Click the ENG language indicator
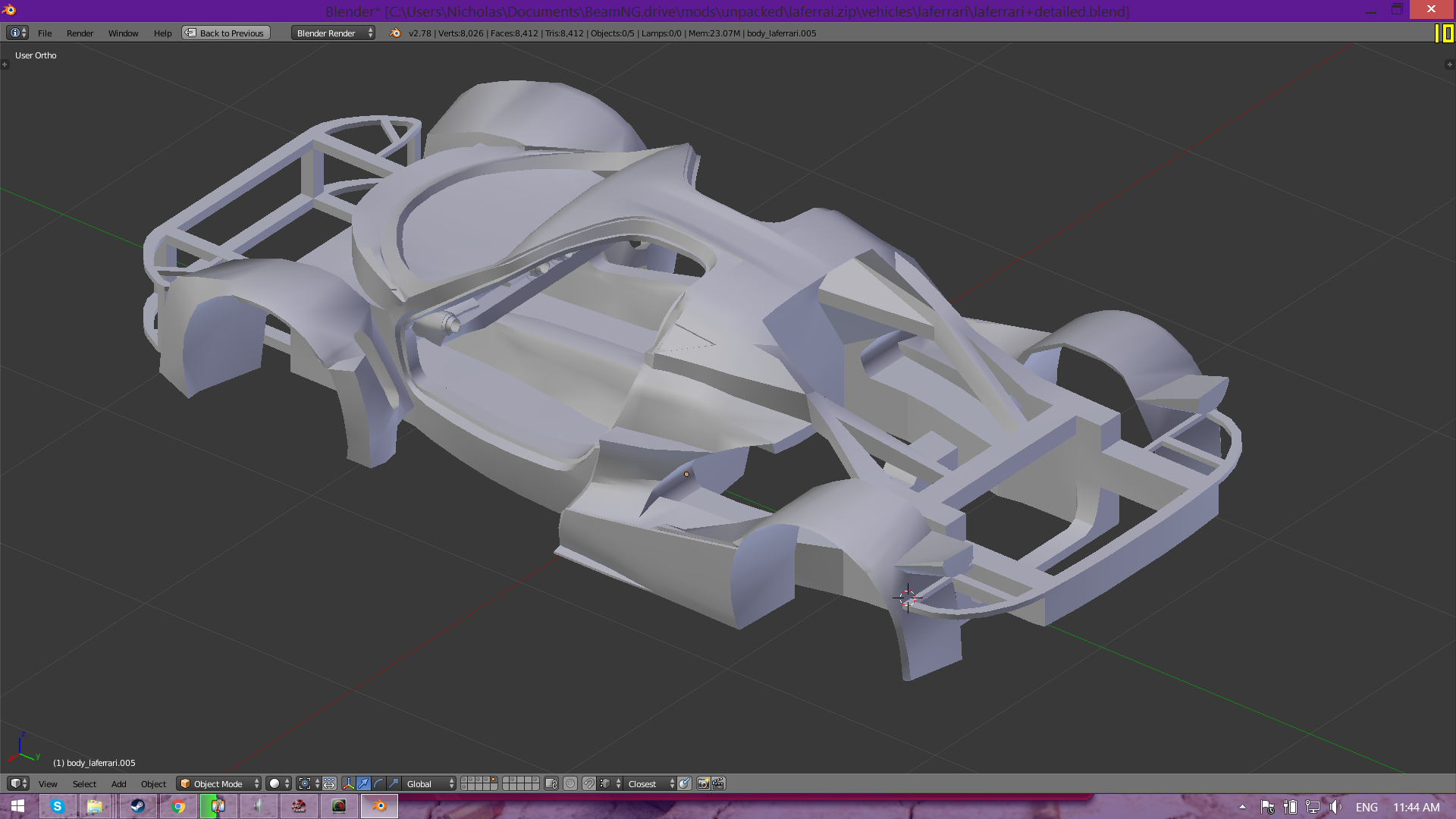 1367,807
